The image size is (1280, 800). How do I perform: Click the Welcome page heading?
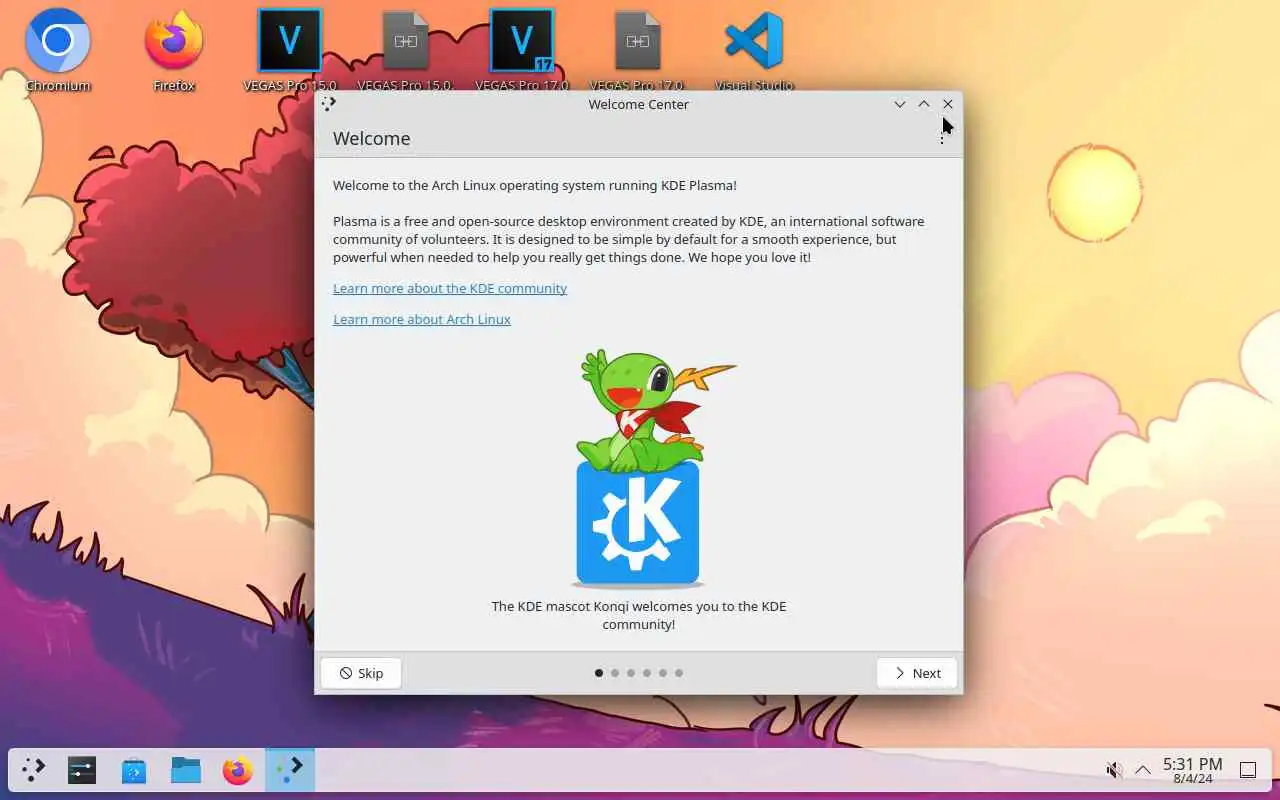pos(372,138)
